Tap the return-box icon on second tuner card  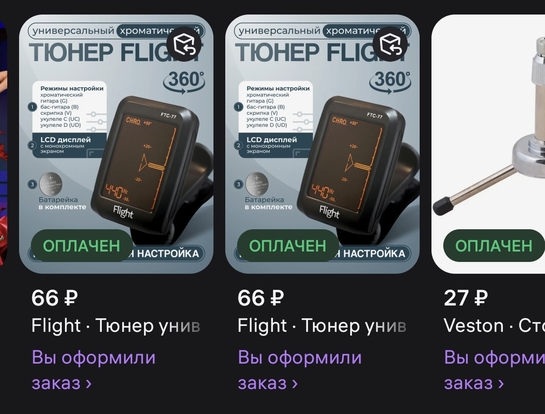[x=390, y=44]
